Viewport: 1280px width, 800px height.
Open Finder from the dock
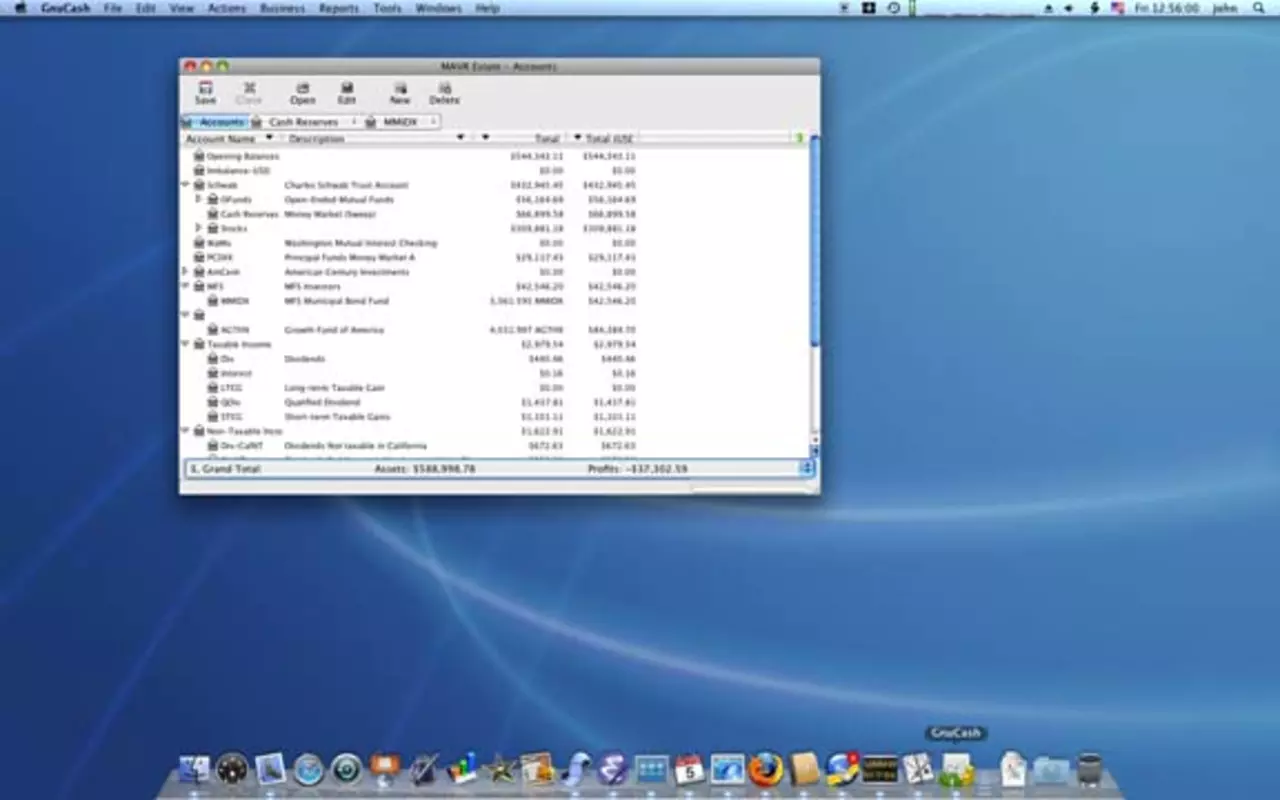[193, 769]
